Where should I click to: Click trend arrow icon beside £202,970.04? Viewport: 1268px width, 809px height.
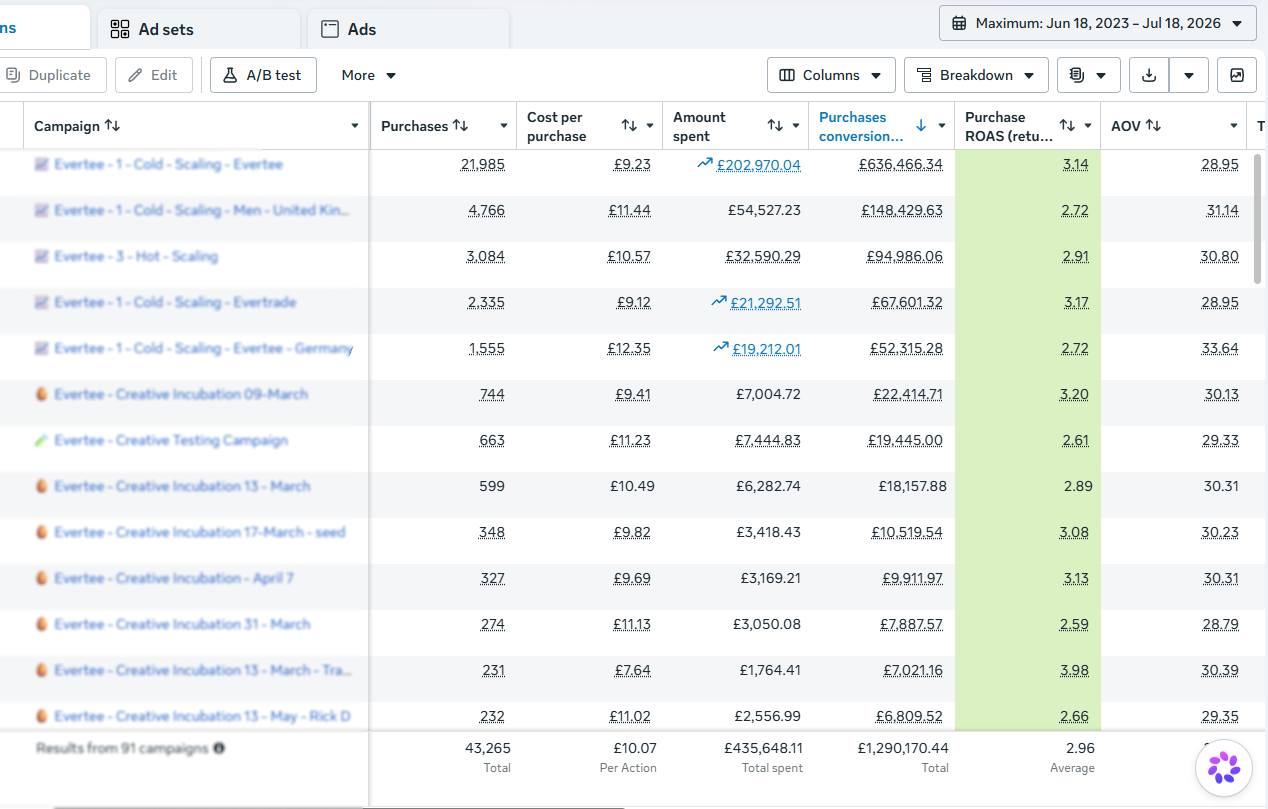tap(705, 163)
